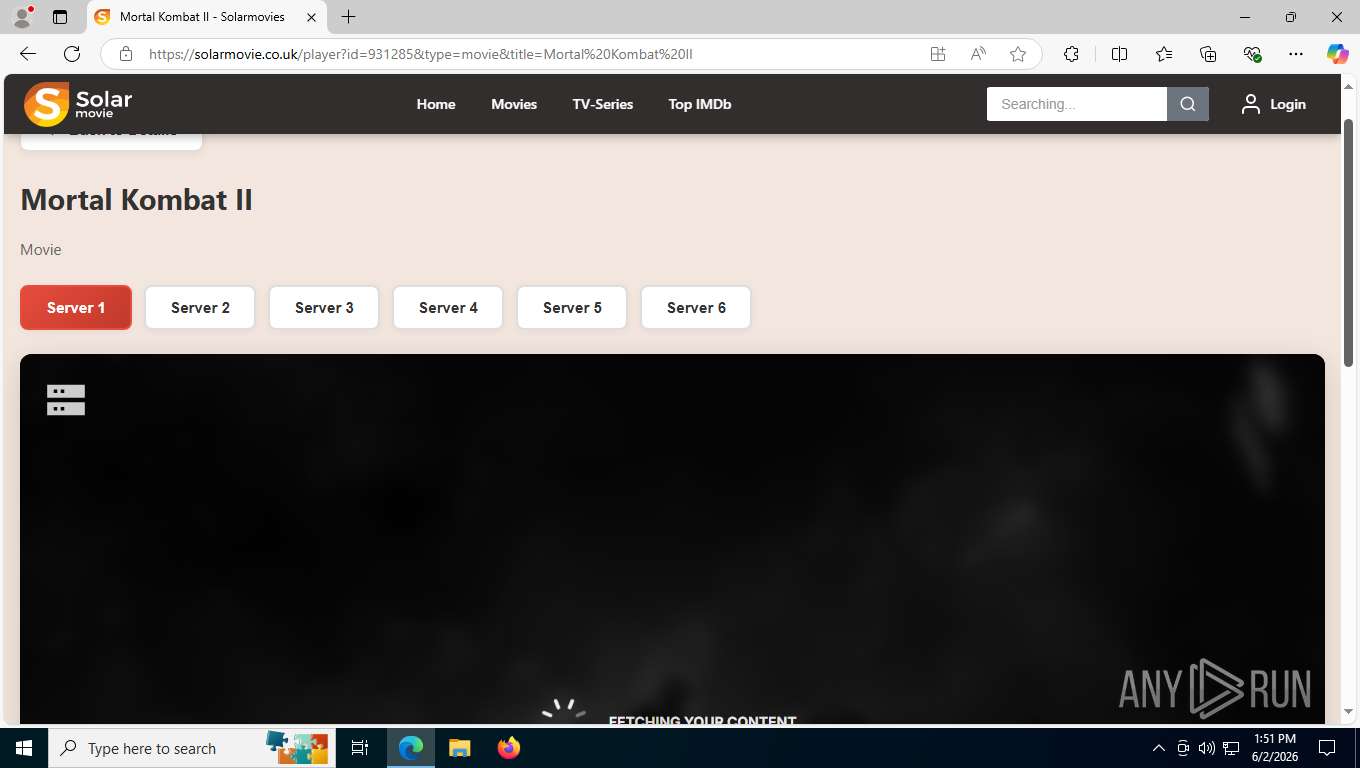Click the magnifier search button
The width and height of the screenshot is (1360, 768).
1188,104
